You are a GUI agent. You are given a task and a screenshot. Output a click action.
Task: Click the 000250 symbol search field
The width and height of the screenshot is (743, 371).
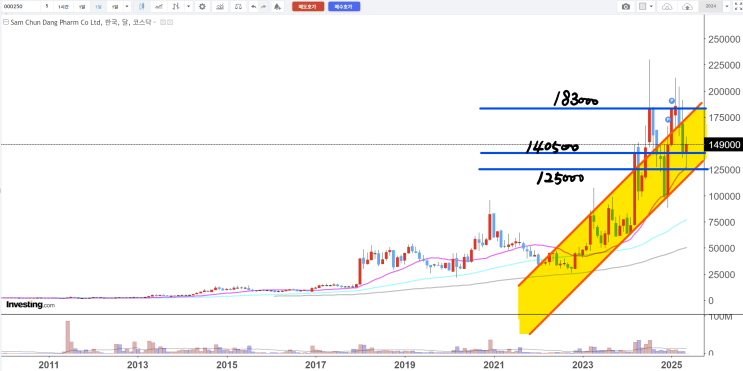20,7
